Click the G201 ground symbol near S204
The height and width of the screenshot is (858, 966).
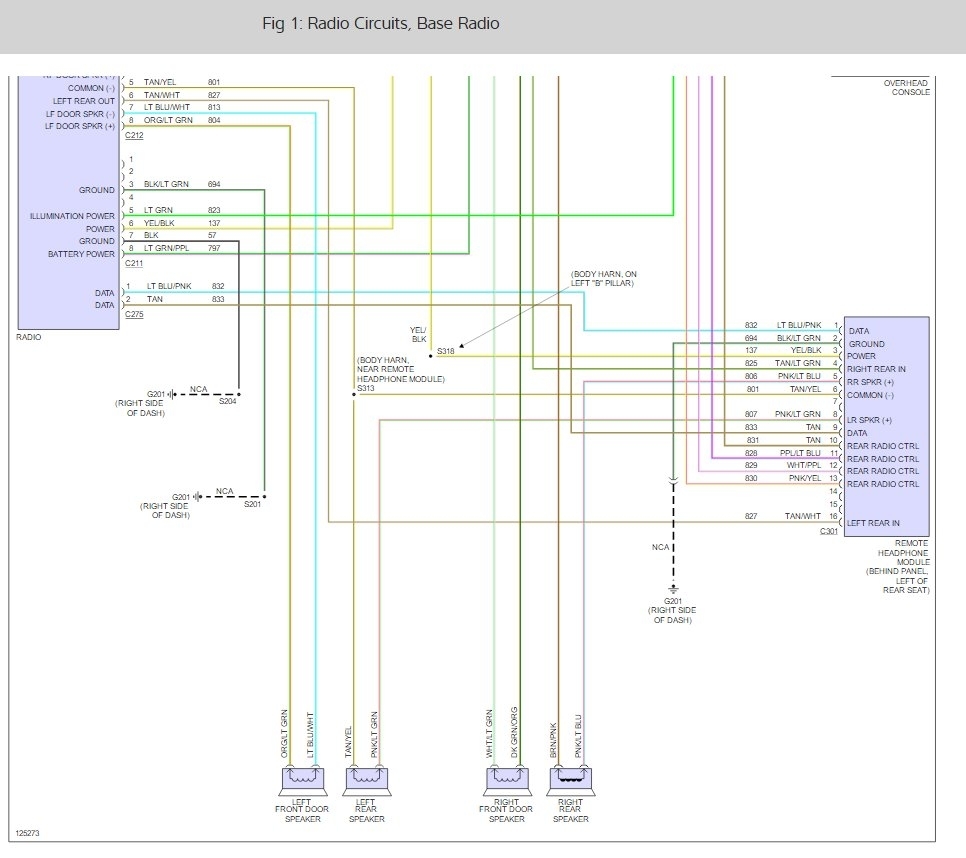172,394
